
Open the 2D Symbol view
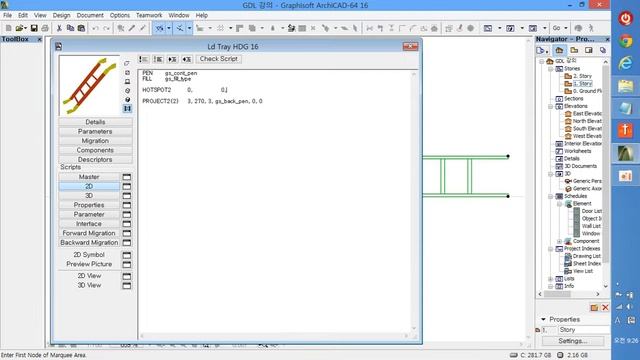point(89,255)
